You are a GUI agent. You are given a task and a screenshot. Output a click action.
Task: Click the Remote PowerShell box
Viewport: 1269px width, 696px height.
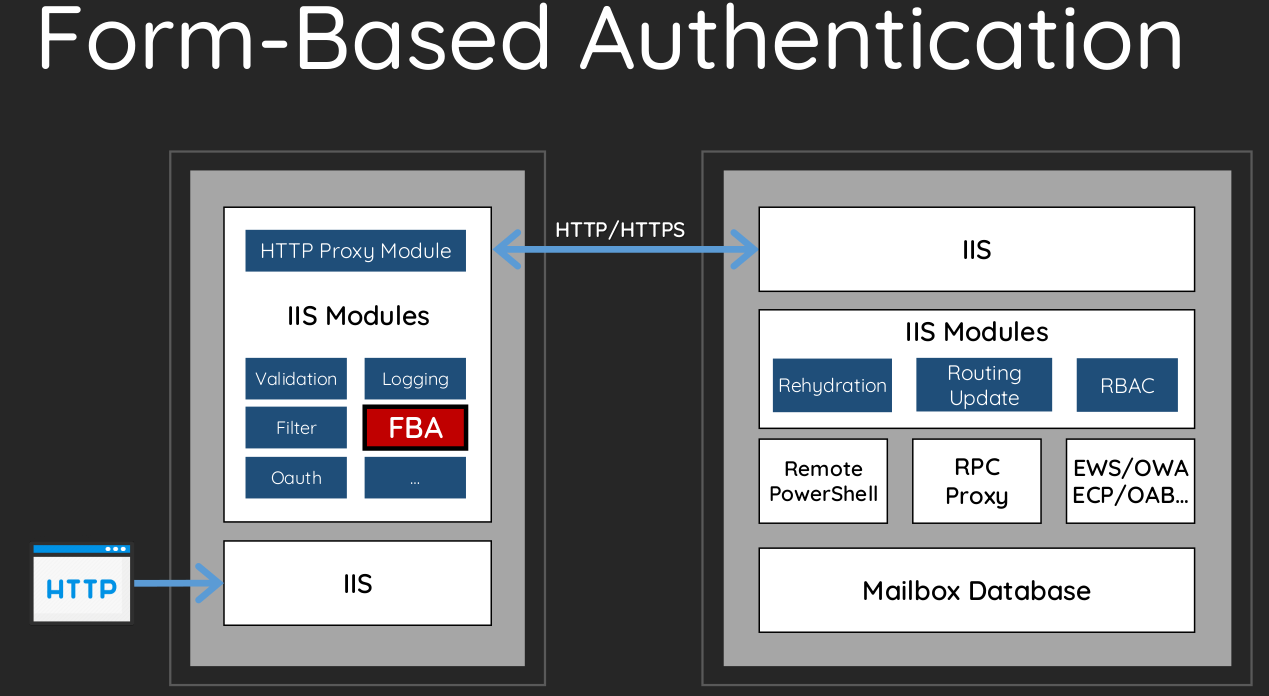tap(823, 481)
